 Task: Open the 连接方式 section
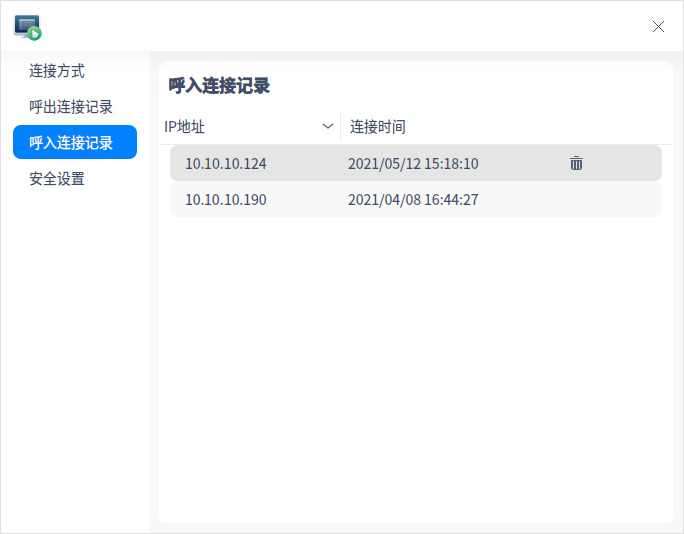click(x=57, y=71)
